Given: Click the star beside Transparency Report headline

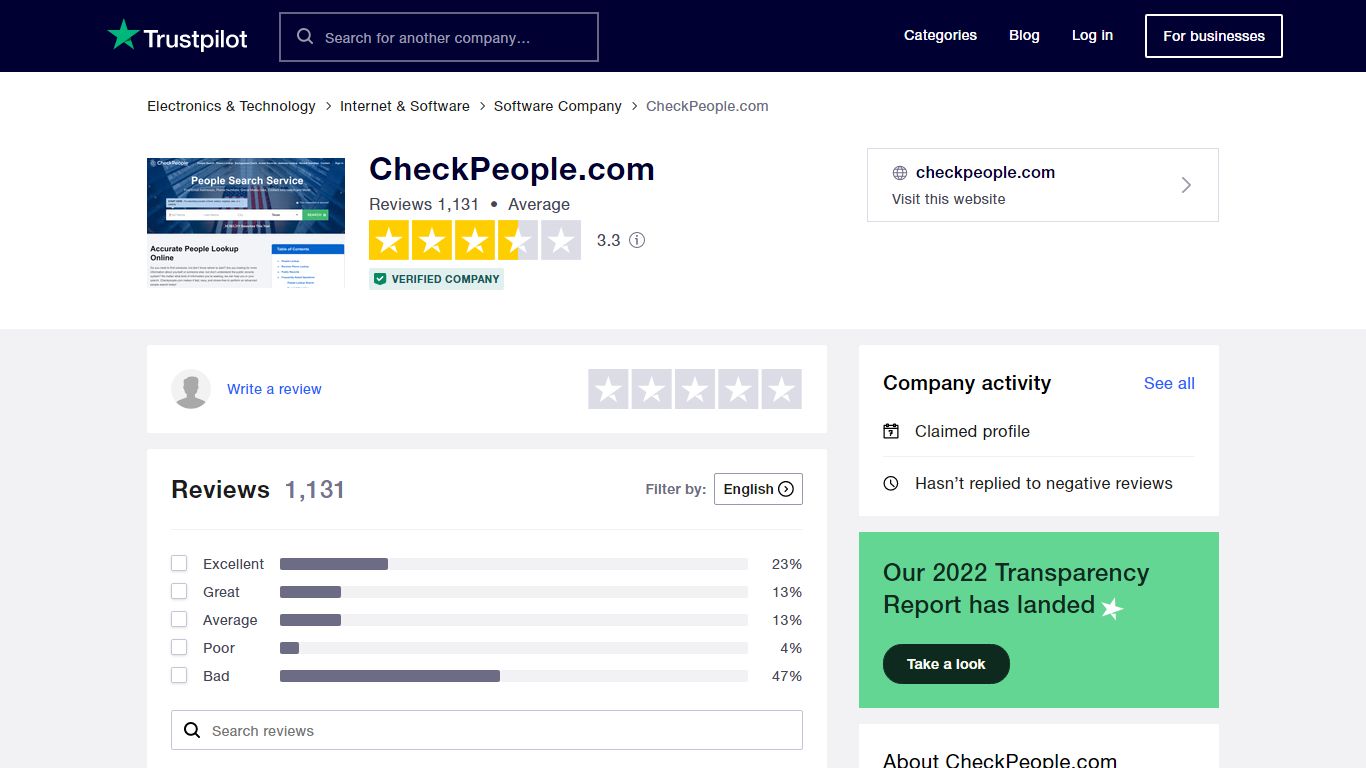Looking at the screenshot, I should 1112,608.
